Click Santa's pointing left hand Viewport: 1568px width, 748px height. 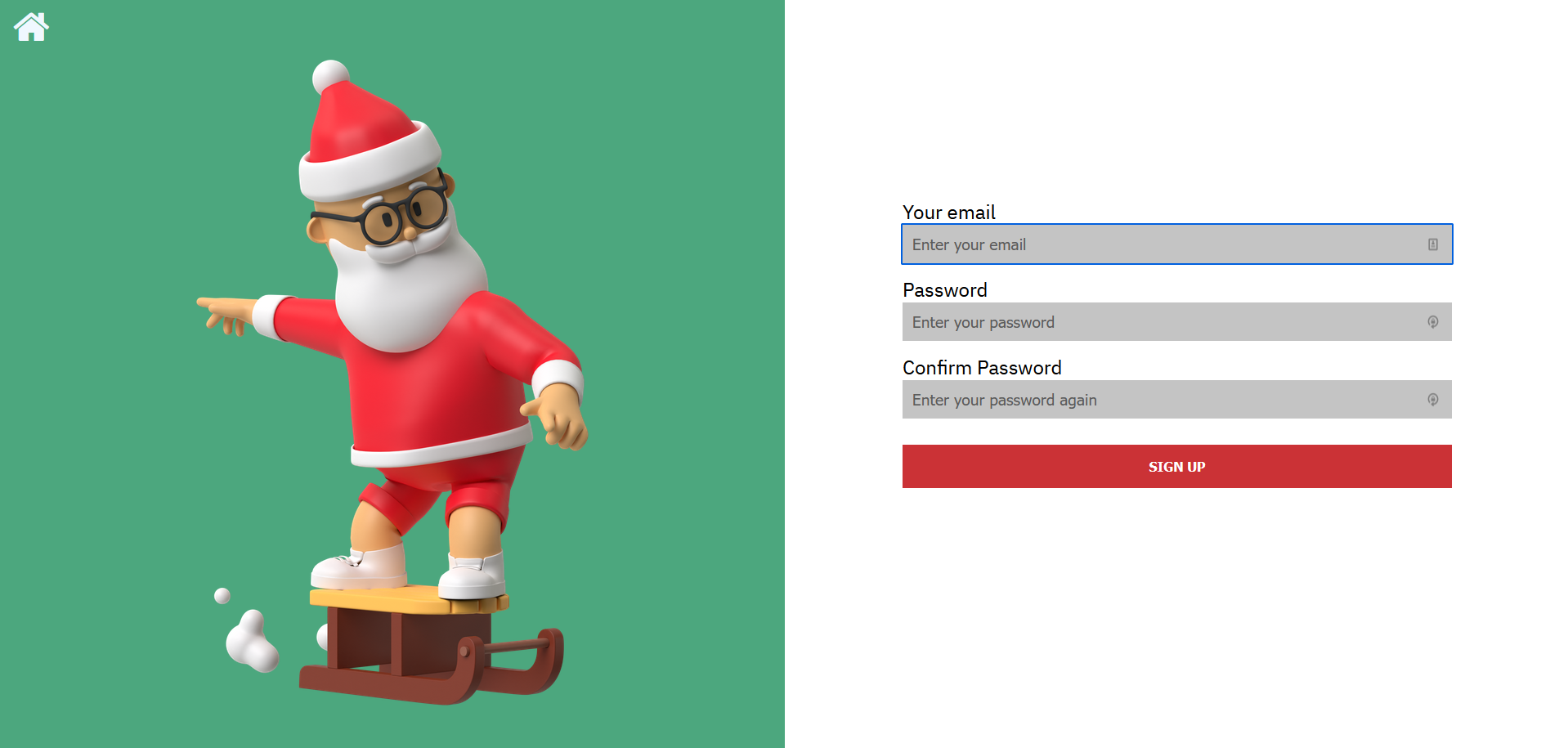click(x=225, y=316)
